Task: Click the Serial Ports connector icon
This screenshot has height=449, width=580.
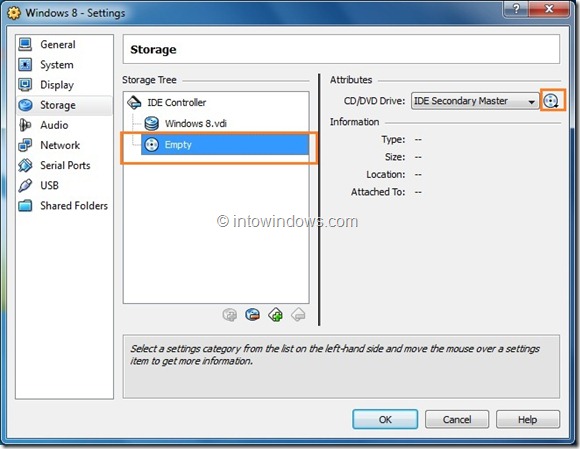Action: [x=25, y=165]
